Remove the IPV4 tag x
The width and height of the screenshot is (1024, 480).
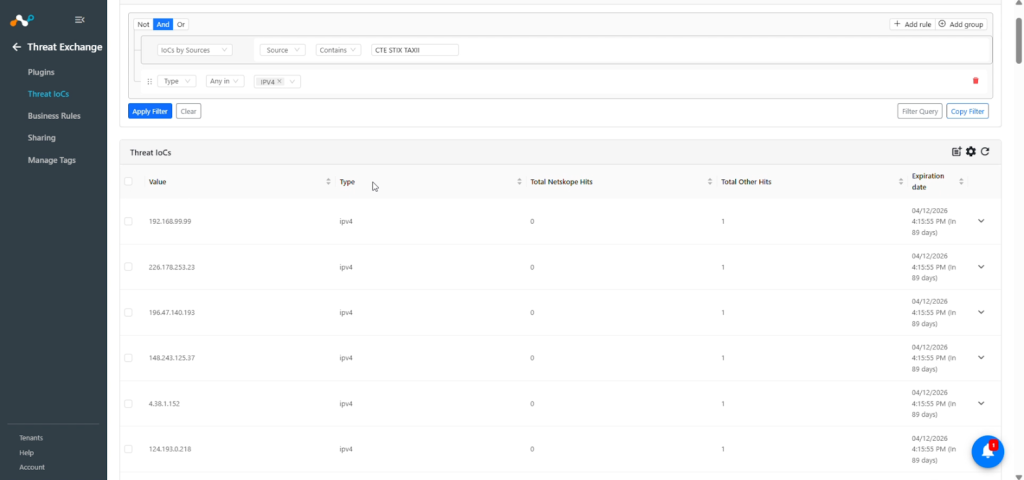(x=280, y=82)
